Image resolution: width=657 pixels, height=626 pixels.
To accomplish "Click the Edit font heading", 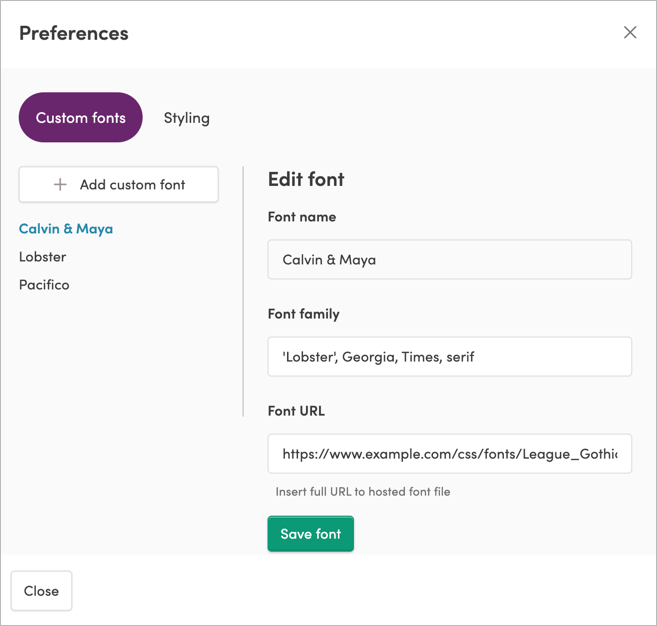I will pyautogui.click(x=306, y=179).
